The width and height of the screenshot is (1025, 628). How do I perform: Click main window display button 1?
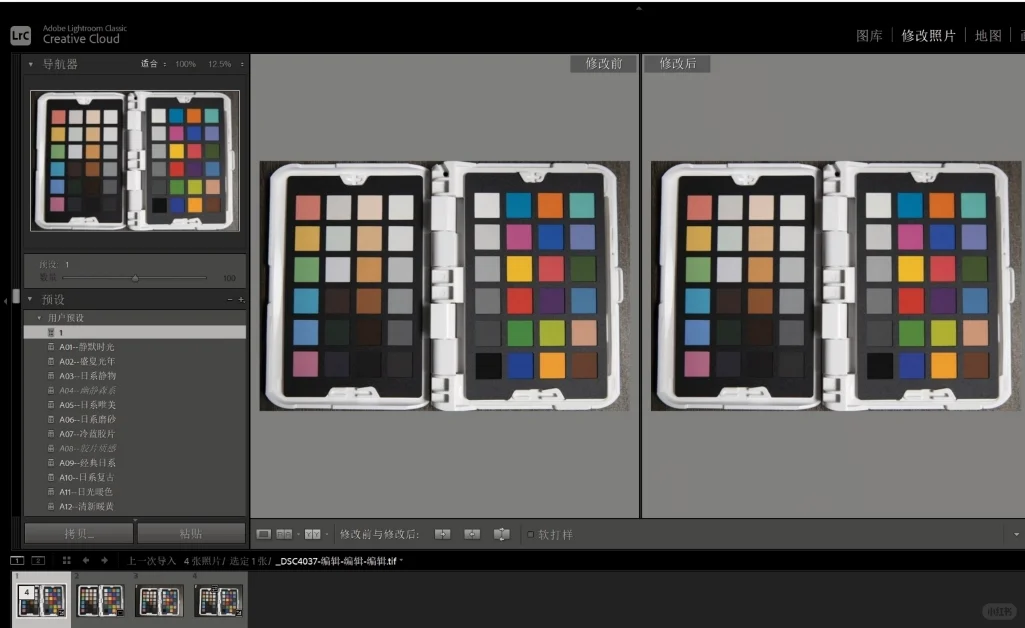17,560
